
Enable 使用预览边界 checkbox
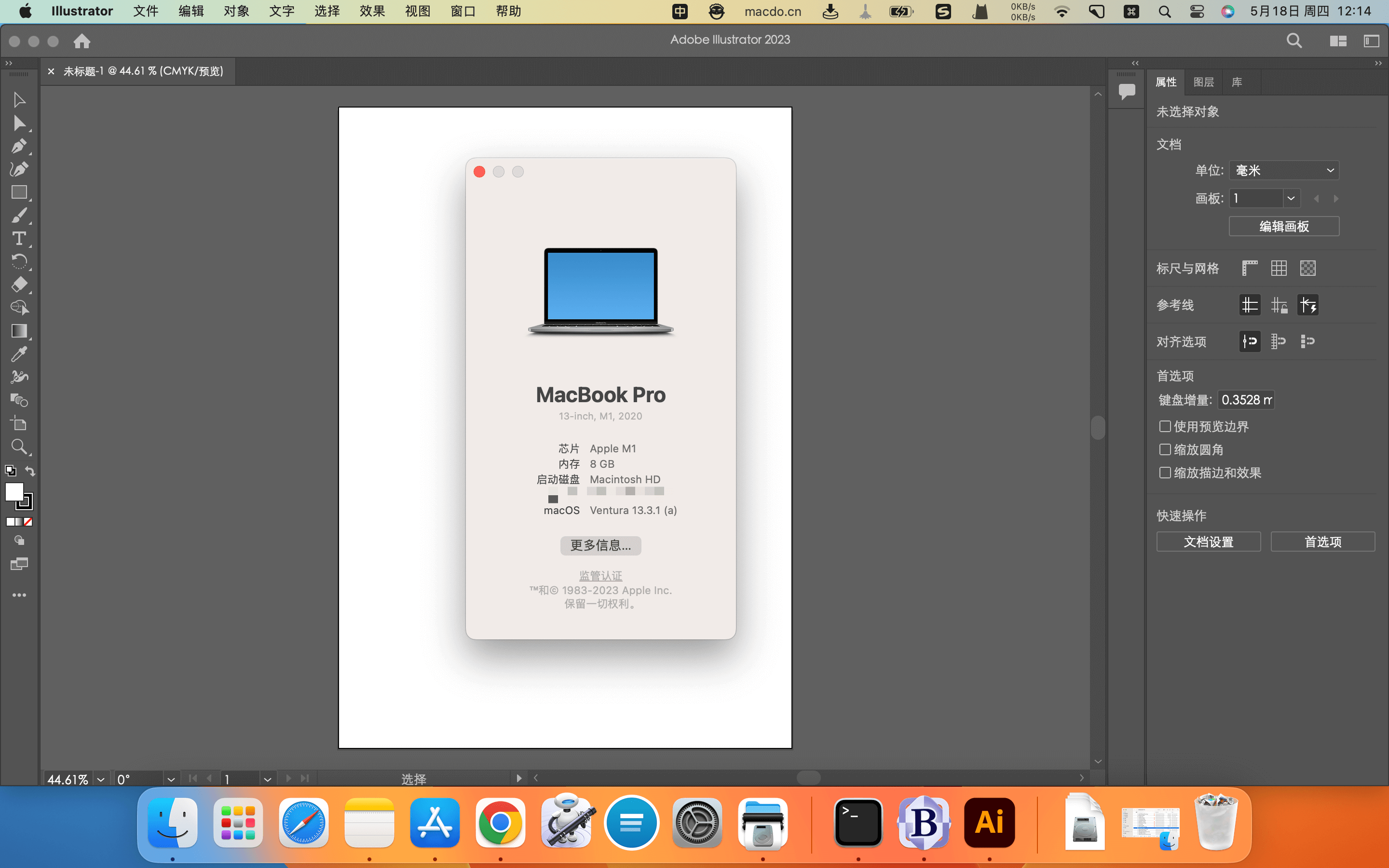1165,427
